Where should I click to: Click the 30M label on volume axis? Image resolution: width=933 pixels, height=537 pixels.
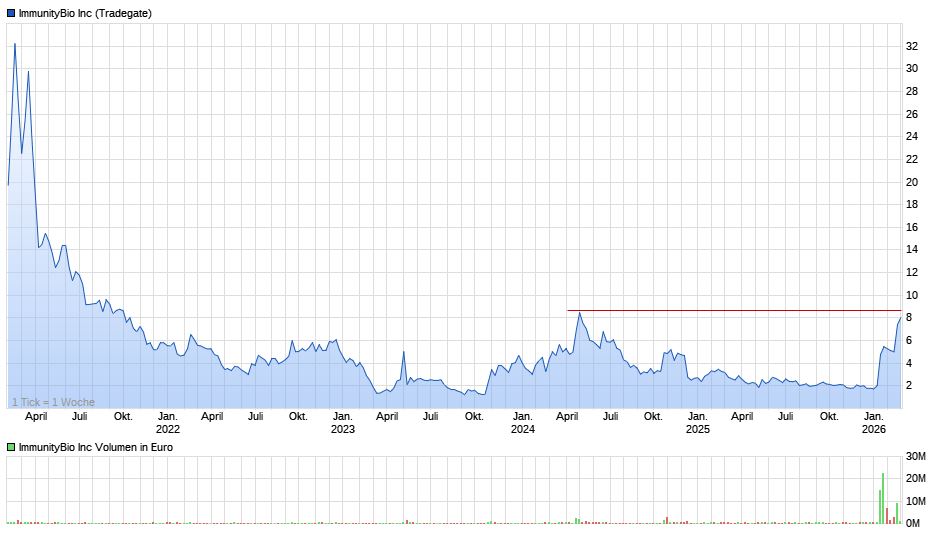point(915,457)
